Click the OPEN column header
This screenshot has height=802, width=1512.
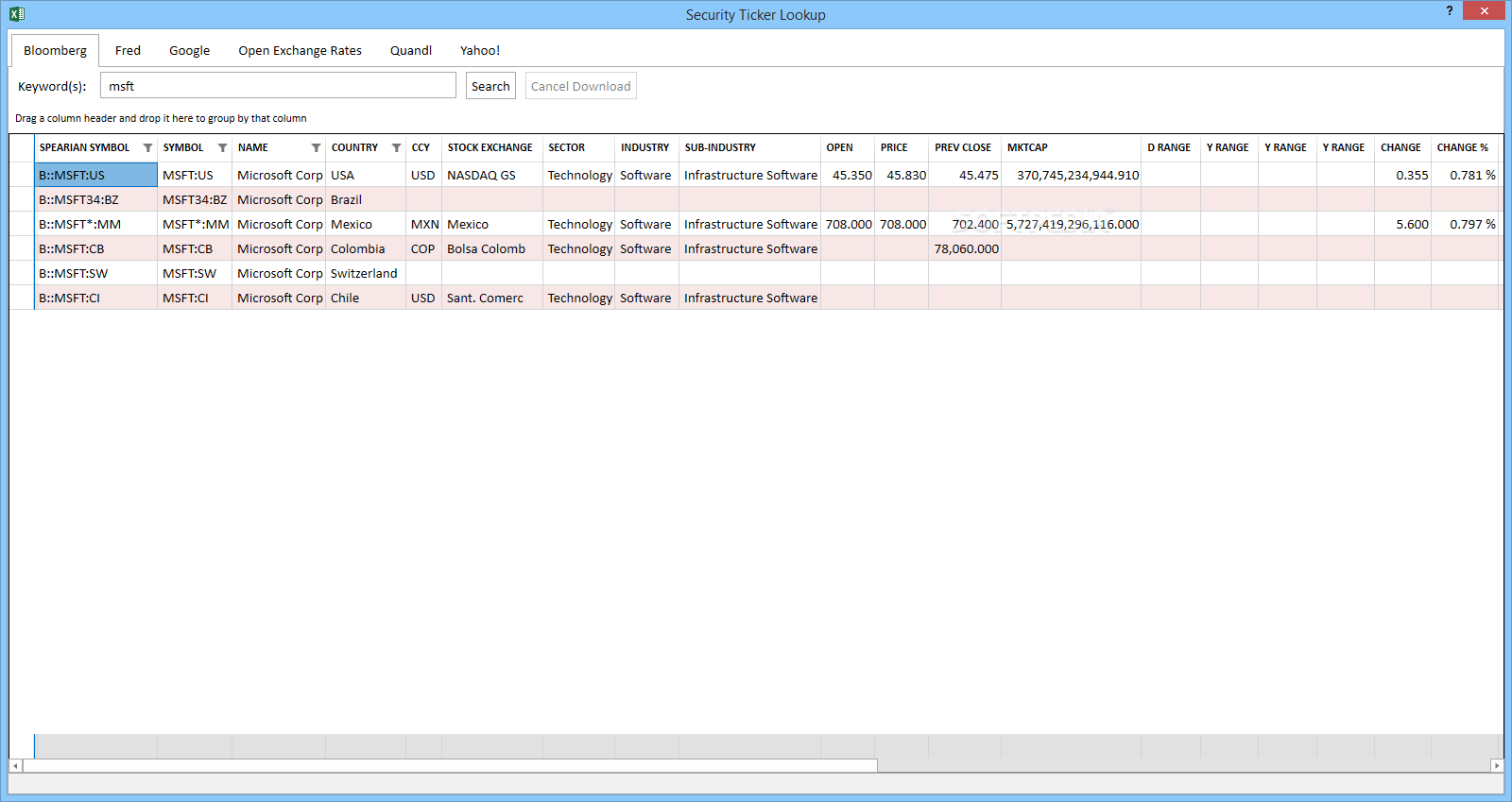[x=847, y=148]
